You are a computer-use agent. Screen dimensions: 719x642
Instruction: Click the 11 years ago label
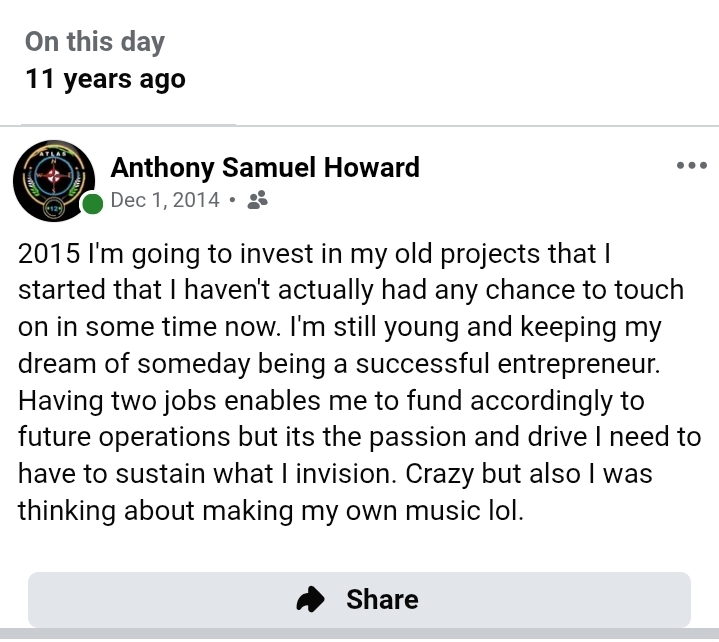click(105, 79)
